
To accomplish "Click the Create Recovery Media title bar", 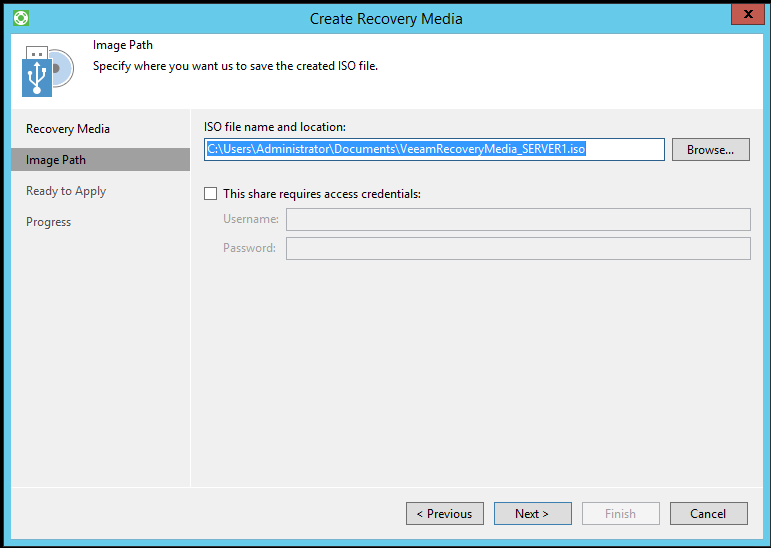I will pyautogui.click(x=386, y=18).
